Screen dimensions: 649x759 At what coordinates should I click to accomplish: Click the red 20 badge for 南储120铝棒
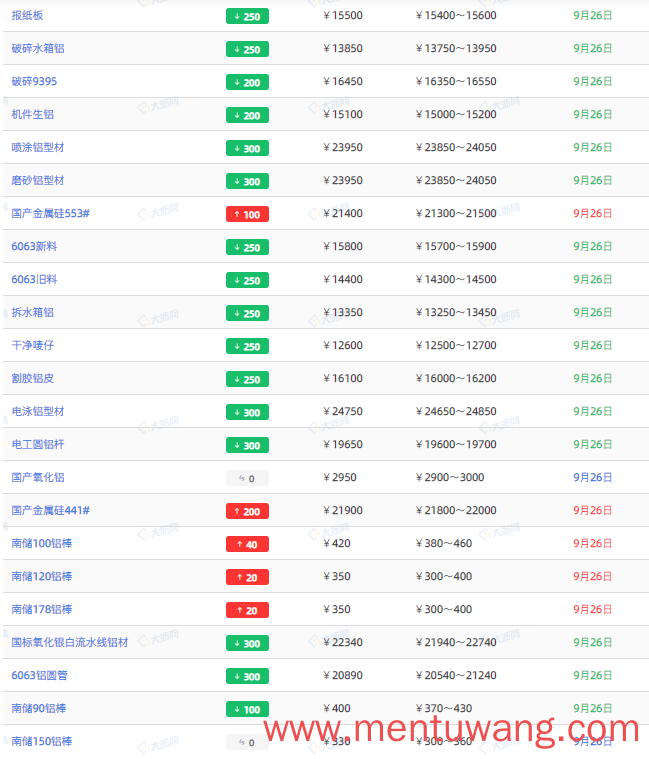tap(247, 577)
